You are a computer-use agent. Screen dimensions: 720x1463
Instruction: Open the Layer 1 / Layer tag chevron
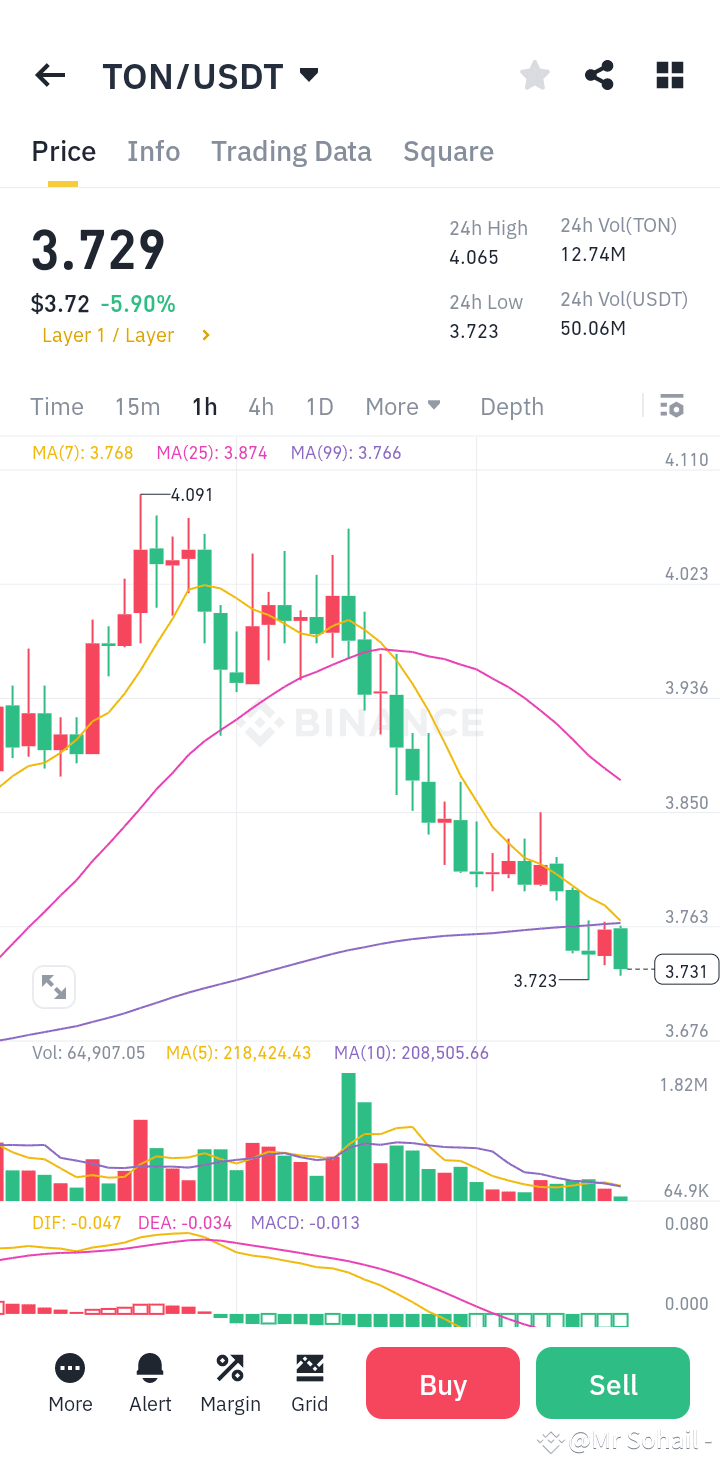(x=204, y=335)
